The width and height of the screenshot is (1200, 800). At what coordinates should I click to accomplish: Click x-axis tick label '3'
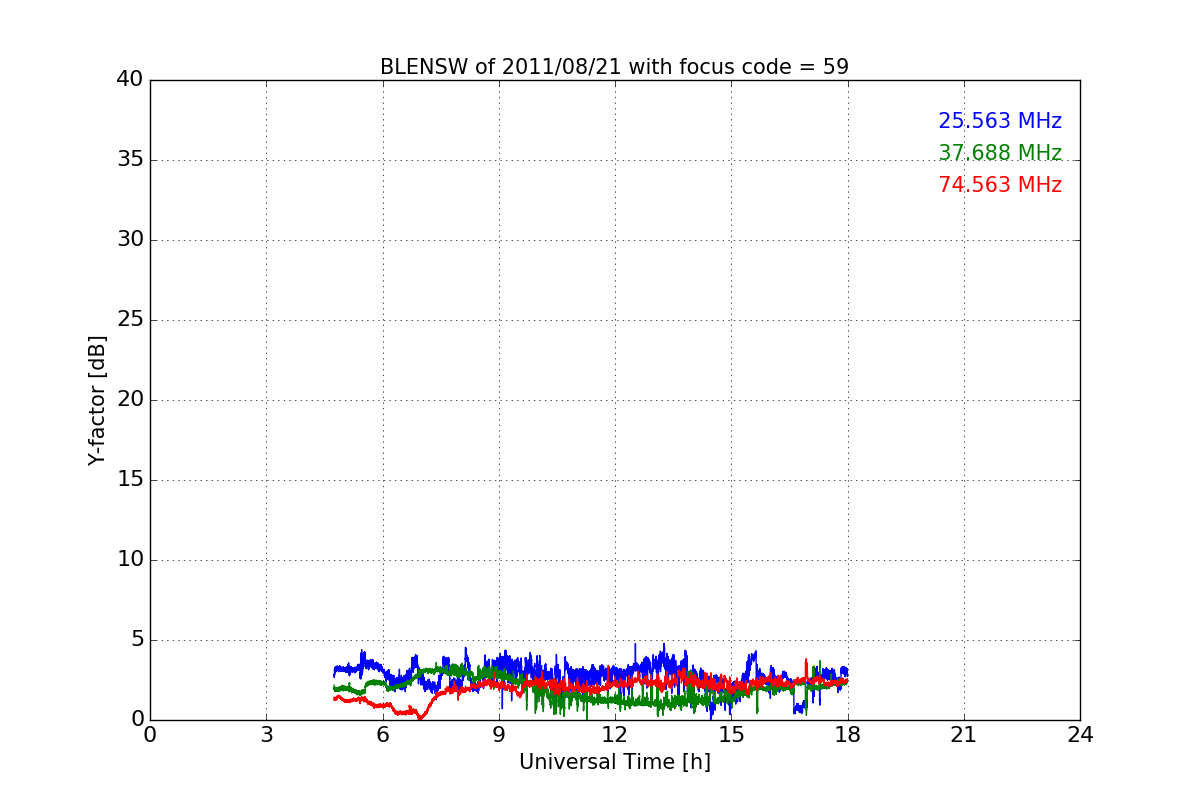266,735
